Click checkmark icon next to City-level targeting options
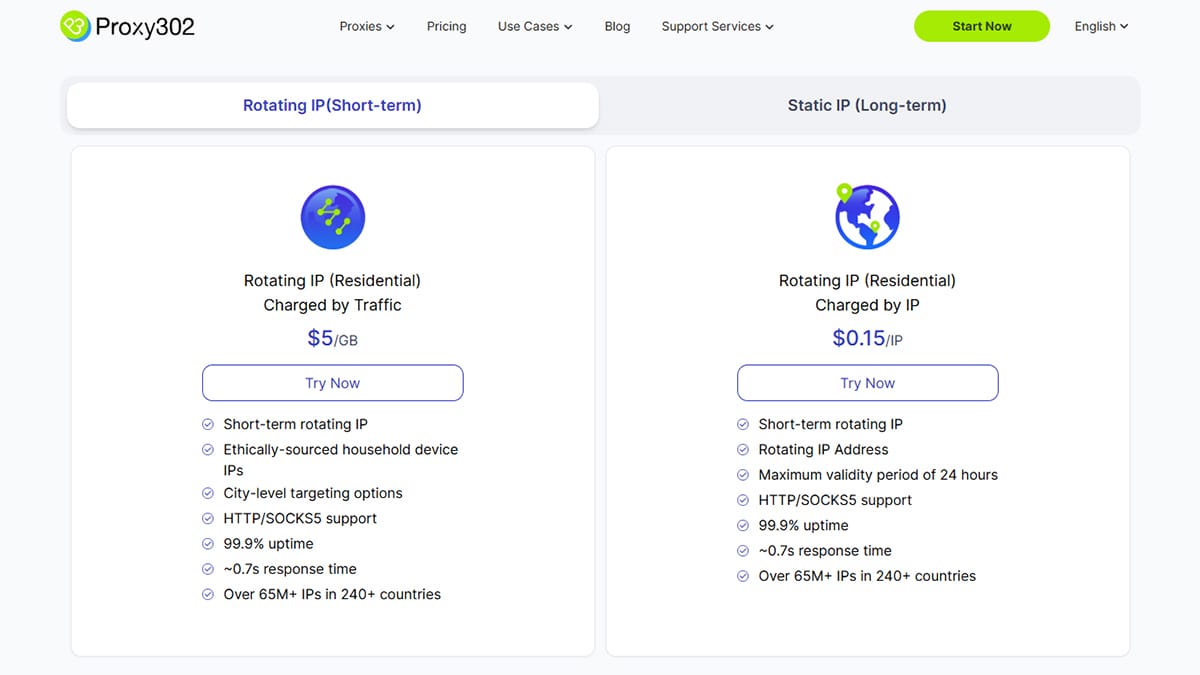This screenshot has width=1200, height=675. (x=208, y=493)
